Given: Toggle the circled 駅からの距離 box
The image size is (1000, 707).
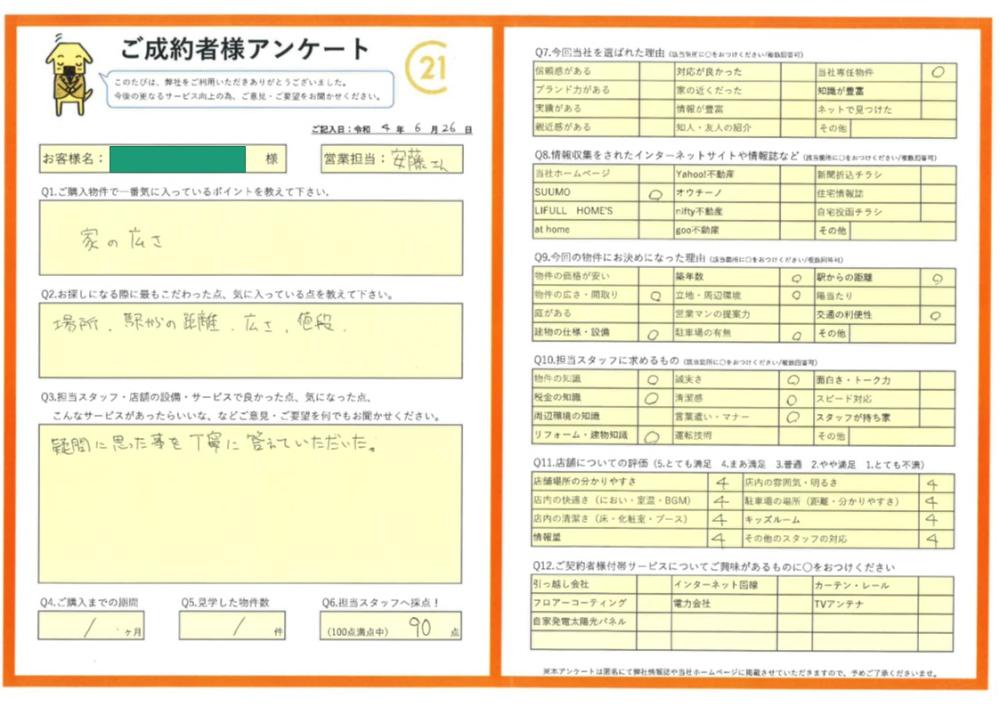Looking at the screenshot, I should 937,278.
